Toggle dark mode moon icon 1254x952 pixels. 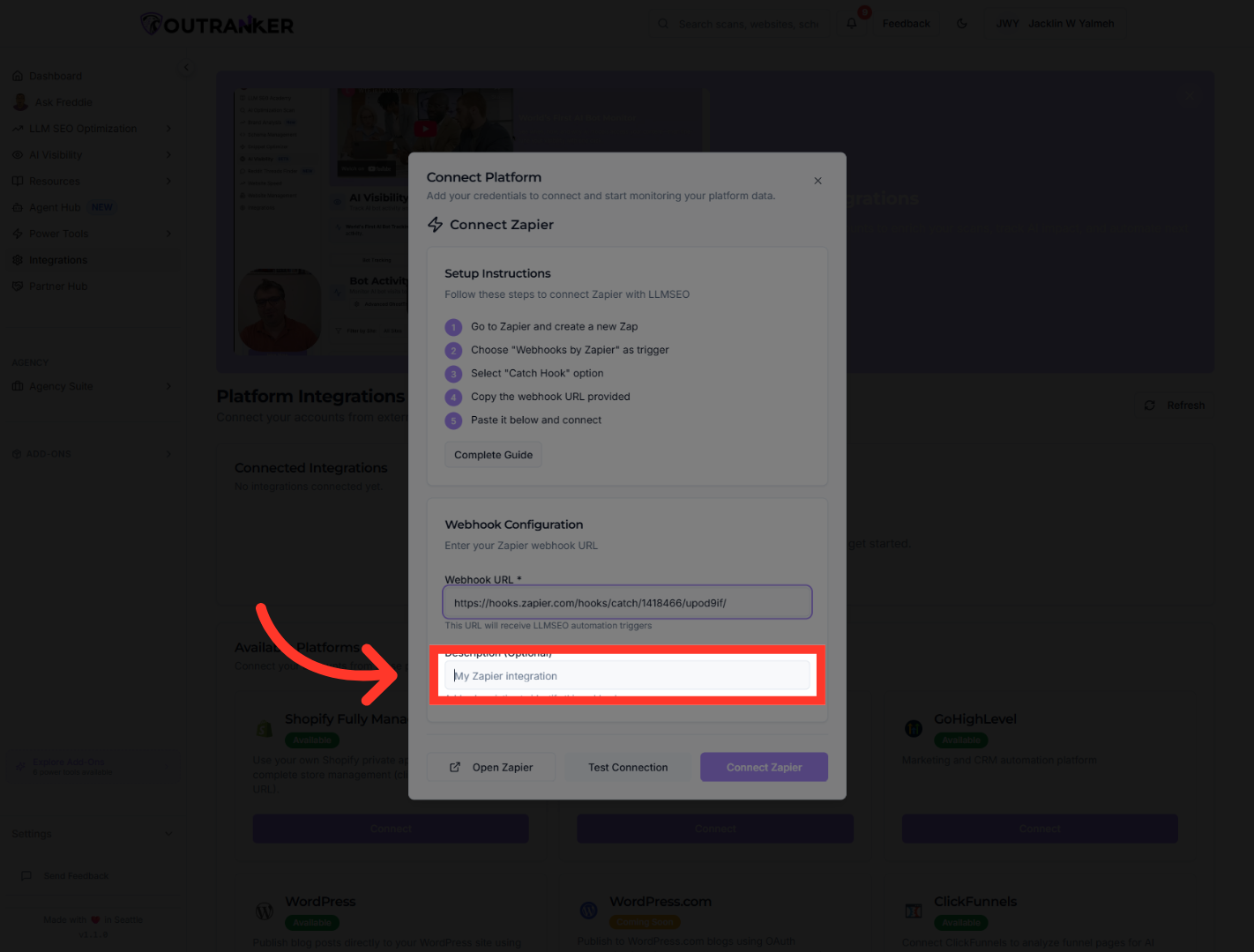(962, 24)
